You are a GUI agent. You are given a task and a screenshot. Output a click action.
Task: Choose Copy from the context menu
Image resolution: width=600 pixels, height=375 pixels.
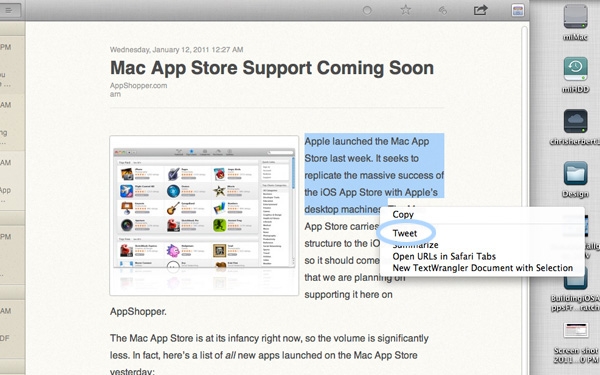[403, 215]
